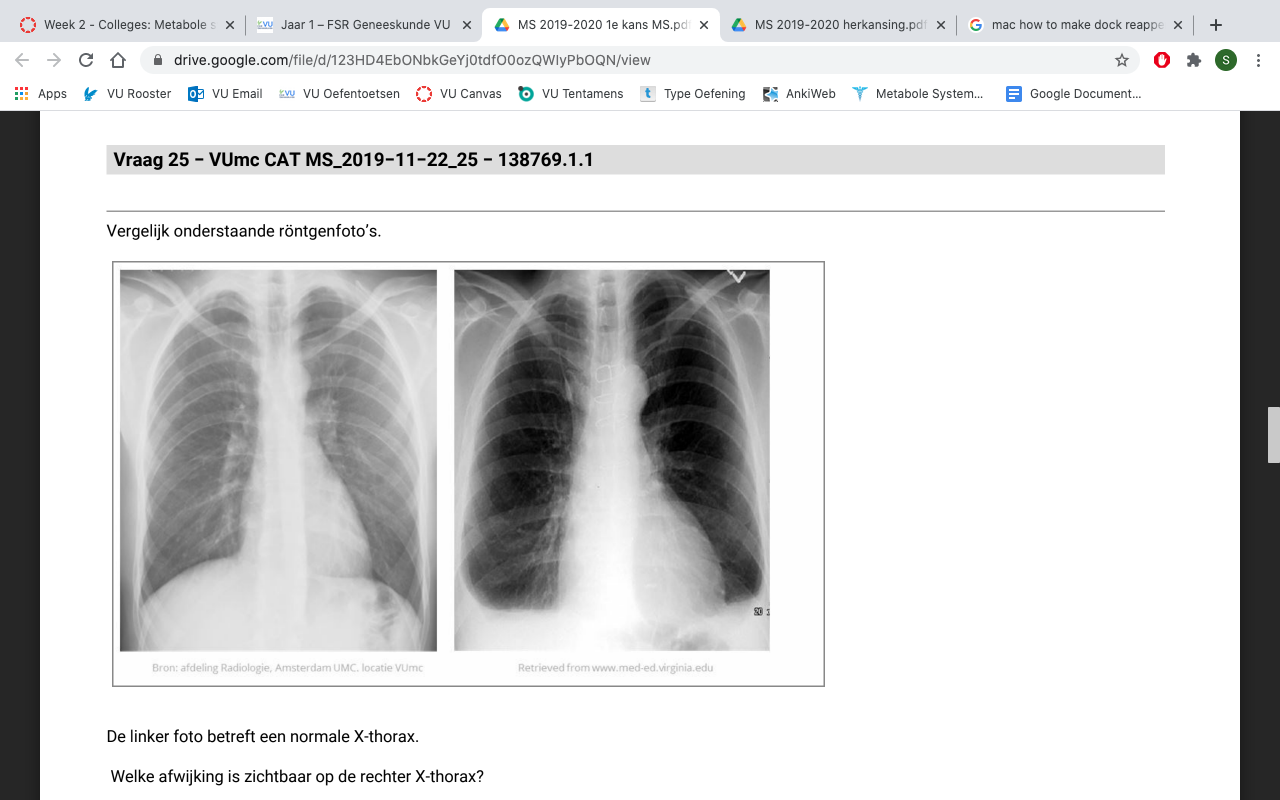Open the Apps grid shortcut
1280x800 pixels.
[x=41, y=94]
